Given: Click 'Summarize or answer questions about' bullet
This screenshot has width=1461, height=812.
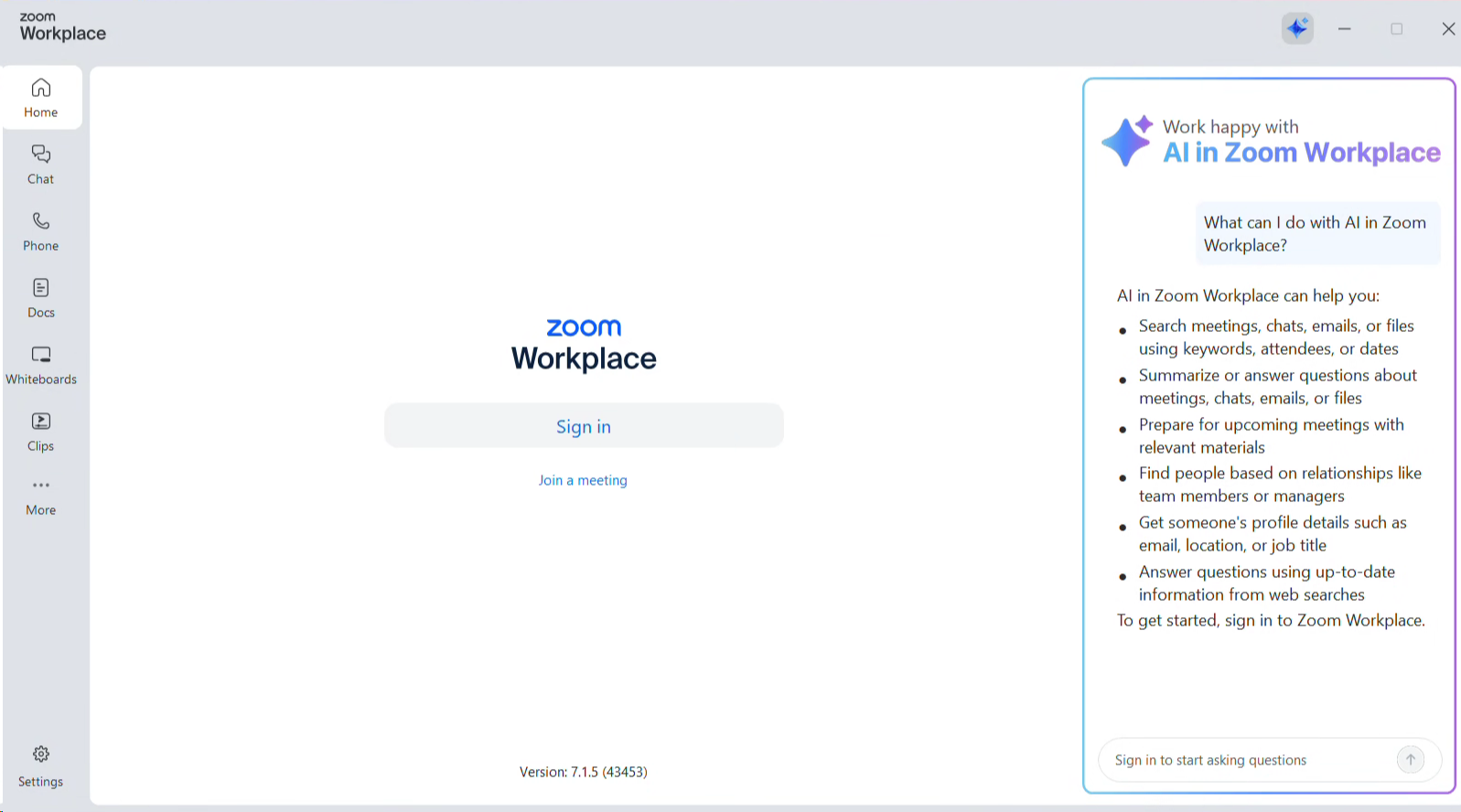Looking at the screenshot, I should click(1277, 387).
